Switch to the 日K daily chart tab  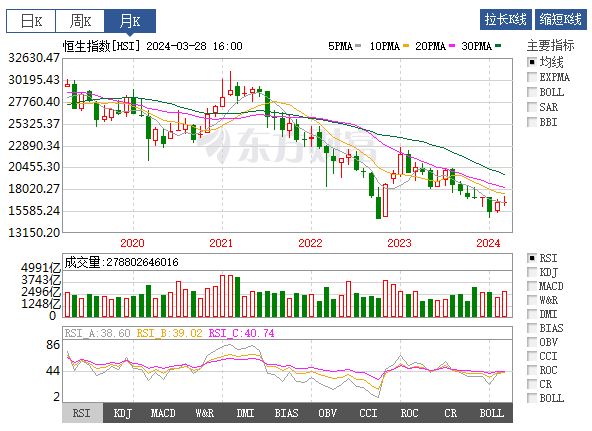[x=31, y=21]
